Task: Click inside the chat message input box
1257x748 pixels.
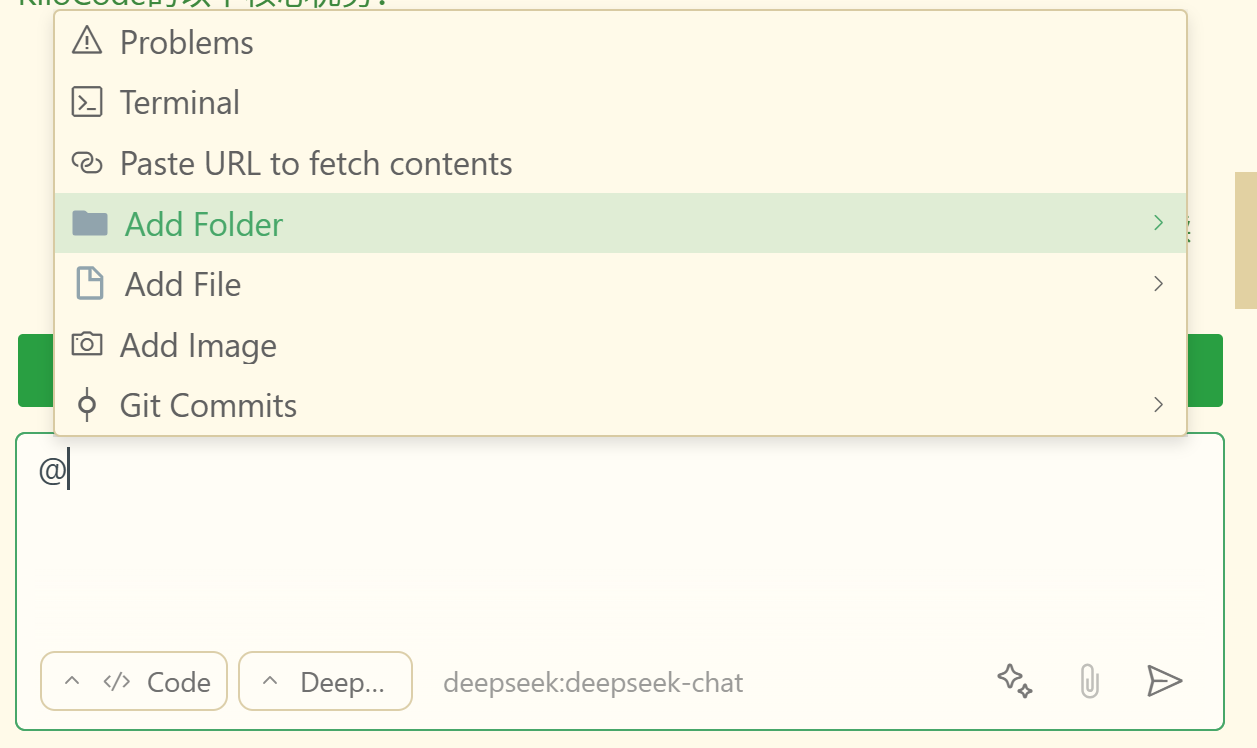Action: click(x=620, y=540)
